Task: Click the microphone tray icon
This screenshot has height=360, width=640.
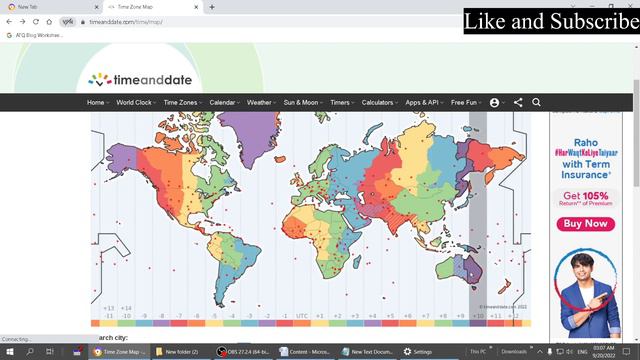Action: pyautogui.click(x=550, y=351)
